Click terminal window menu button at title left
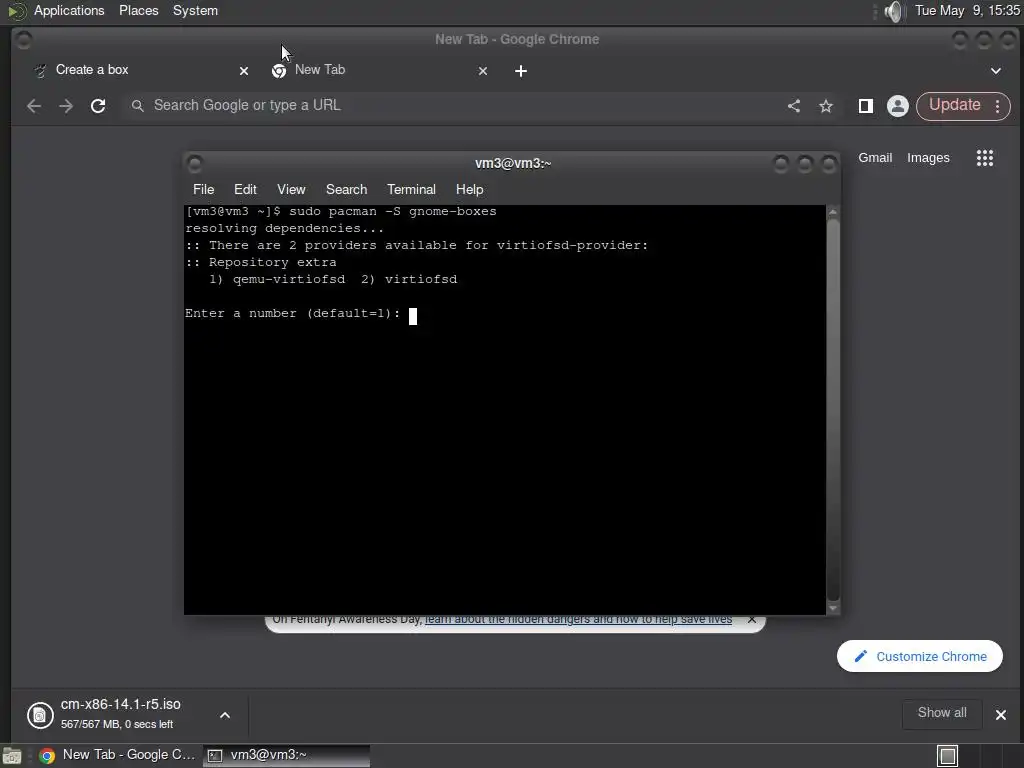The width and height of the screenshot is (1024, 768). 195,163
